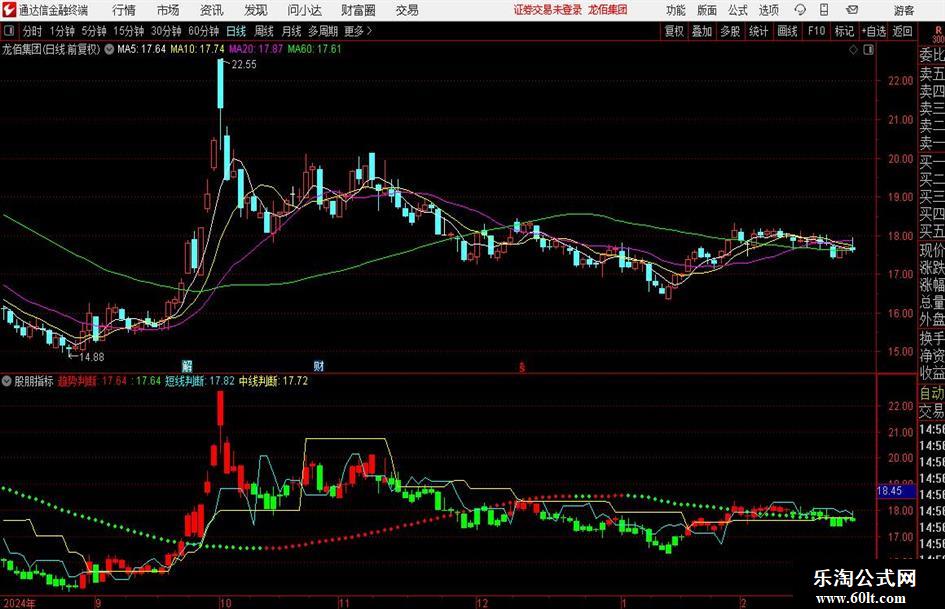Open 多周期 multi-period view
Screen dimensions: 945x609
[322, 31]
